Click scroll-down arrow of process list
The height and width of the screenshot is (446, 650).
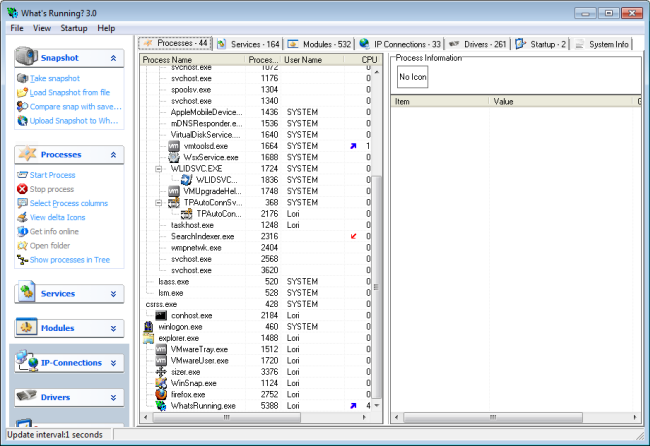point(376,406)
